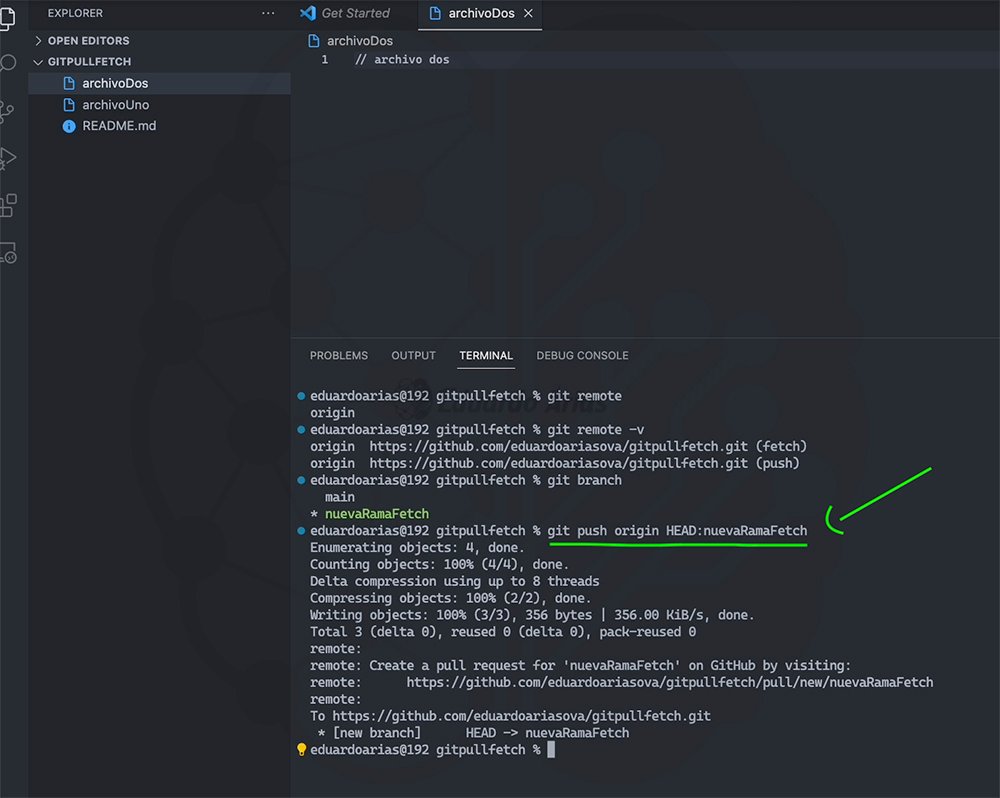Switch to the Debug Console tab
1000x798 pixels.
[x=582, y=356]
